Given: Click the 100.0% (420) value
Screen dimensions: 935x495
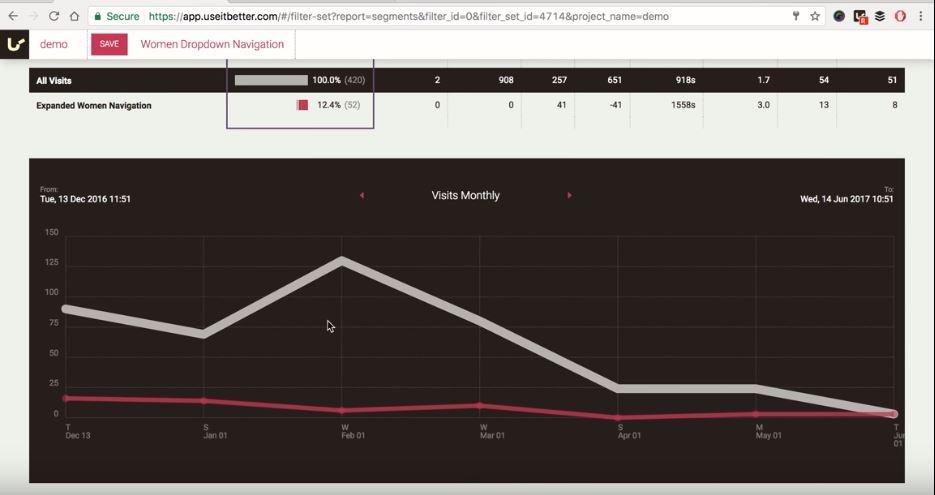Looking at the screenshot, I should [339, 80].
